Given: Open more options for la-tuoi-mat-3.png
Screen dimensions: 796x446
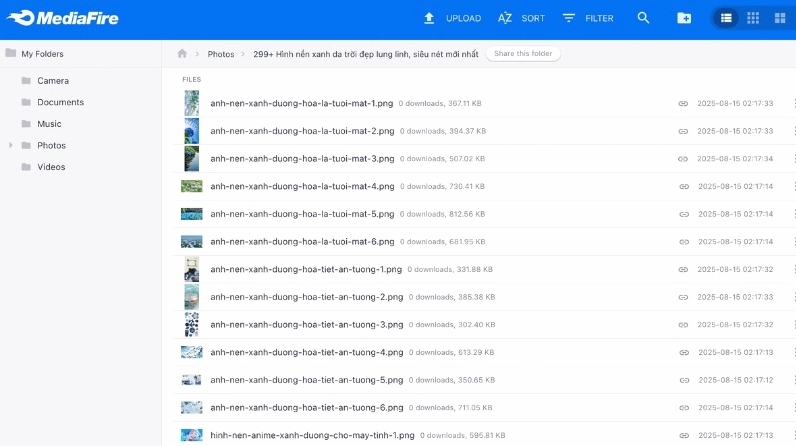Looking at the screenshot, I should (x=794, y=158).
